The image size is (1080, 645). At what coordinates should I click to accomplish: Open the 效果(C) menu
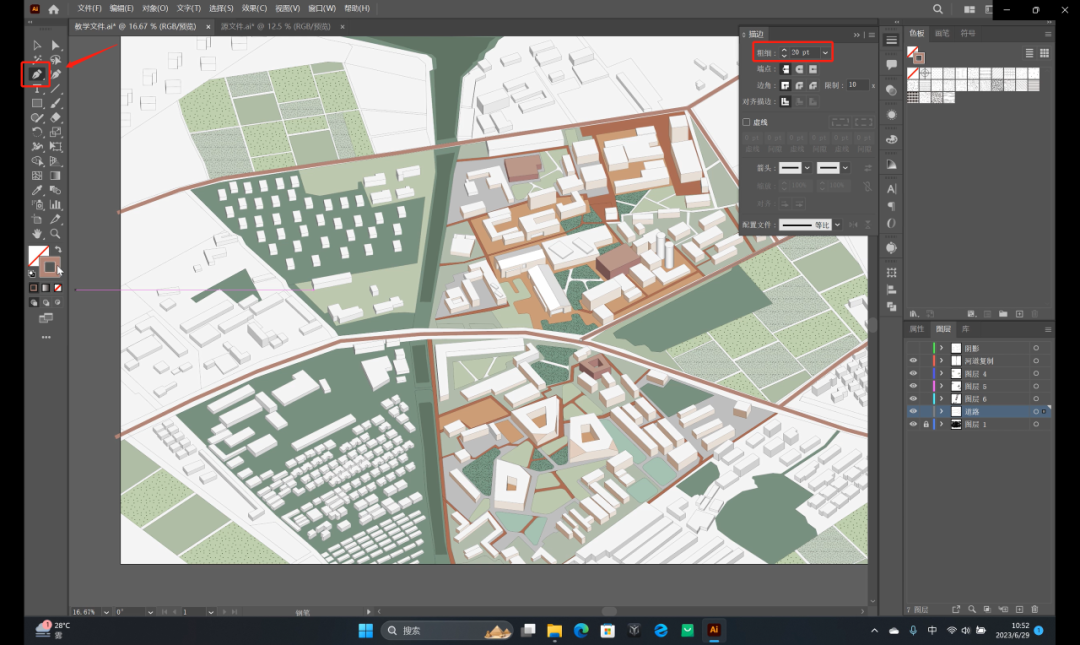click(254, 8)
